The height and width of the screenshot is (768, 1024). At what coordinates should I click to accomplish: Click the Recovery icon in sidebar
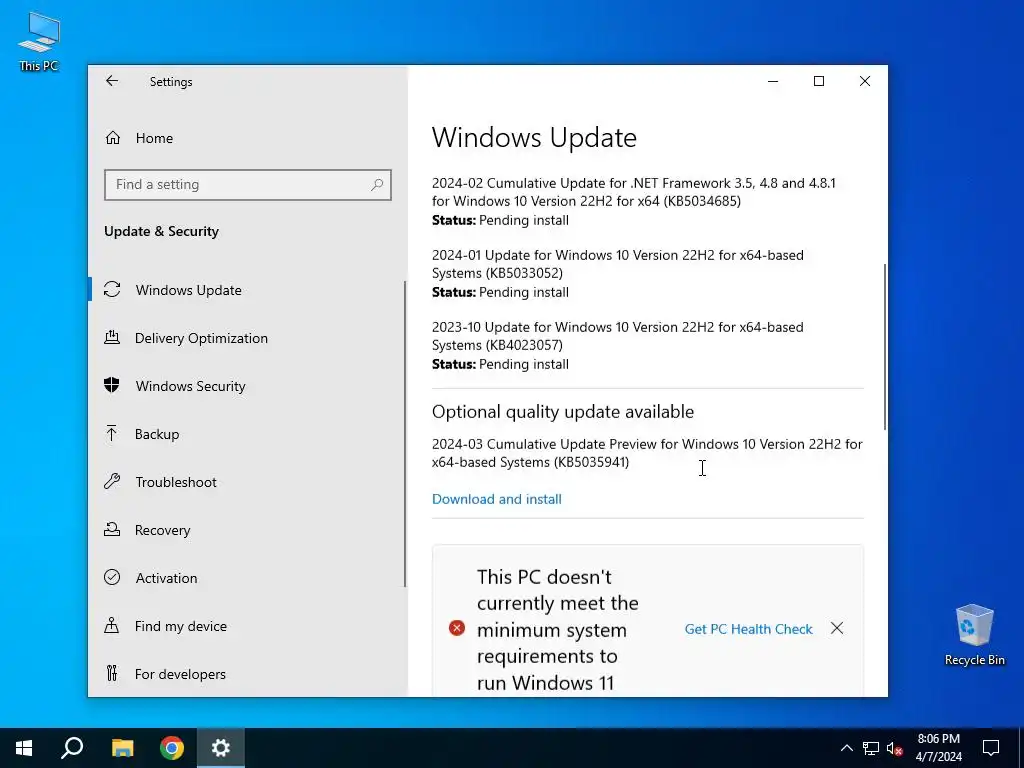click(112, 529)
